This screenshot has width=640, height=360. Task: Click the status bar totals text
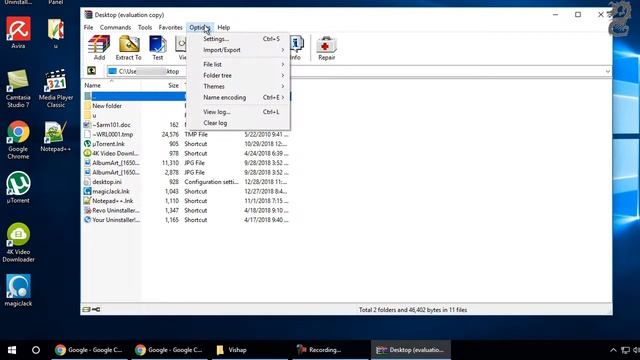(413, 310)
